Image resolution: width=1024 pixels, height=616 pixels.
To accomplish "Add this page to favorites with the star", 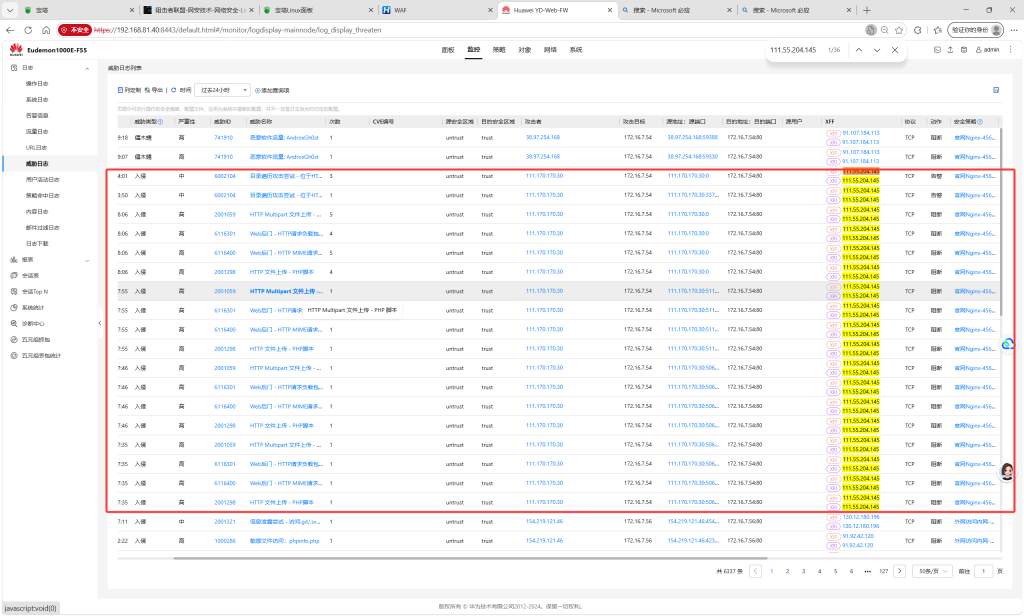I will pyautogui.click(x=899, y=30).
